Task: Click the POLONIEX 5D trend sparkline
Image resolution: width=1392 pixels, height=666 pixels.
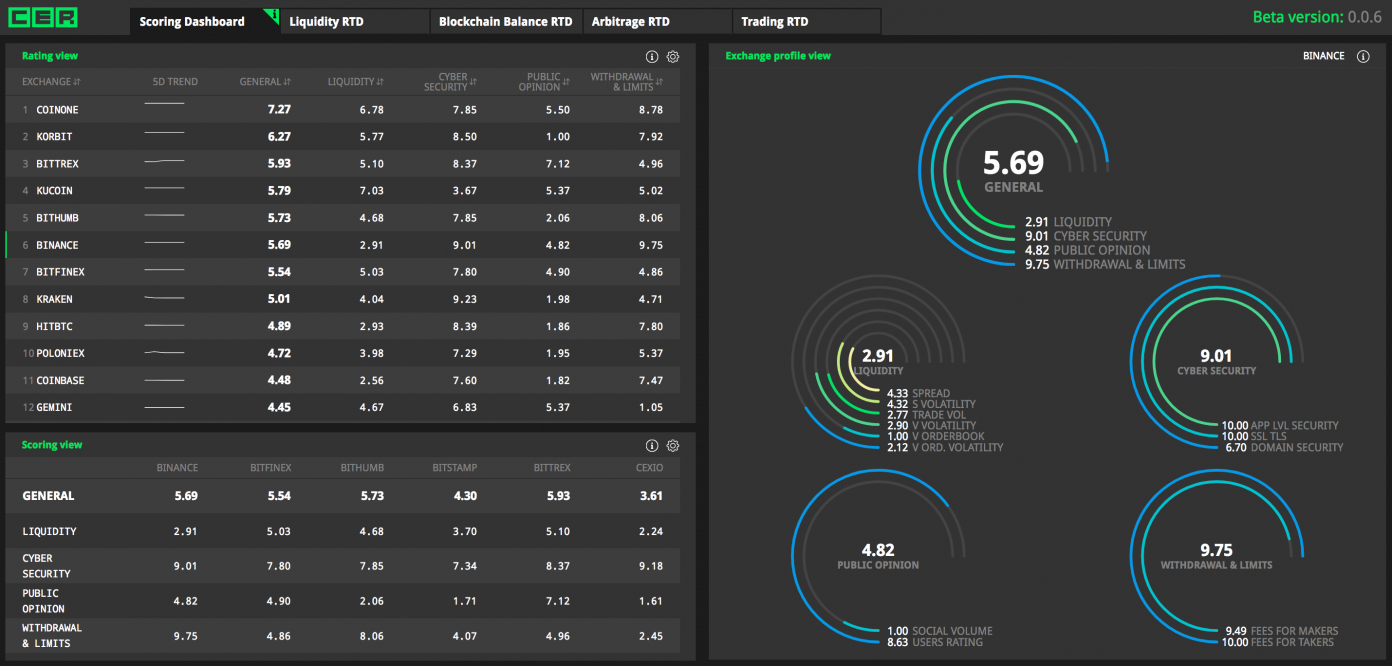Action: tap(165, 353)
